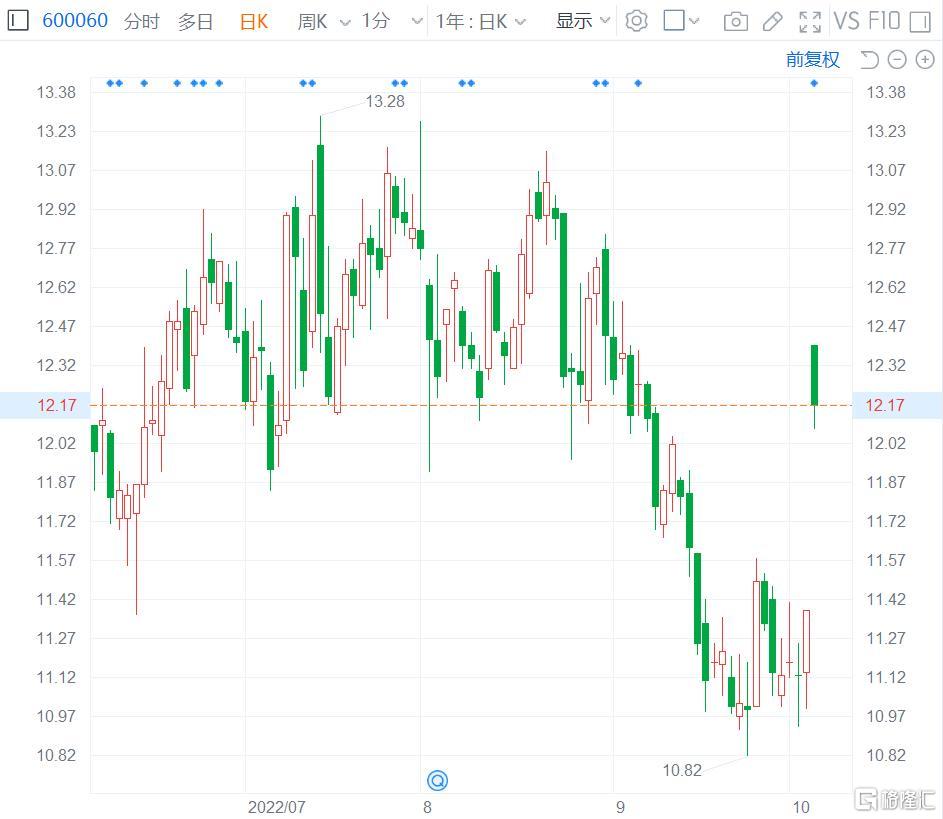Click the square layout icon
943x819 pixels.
click(x=674, y=20)
